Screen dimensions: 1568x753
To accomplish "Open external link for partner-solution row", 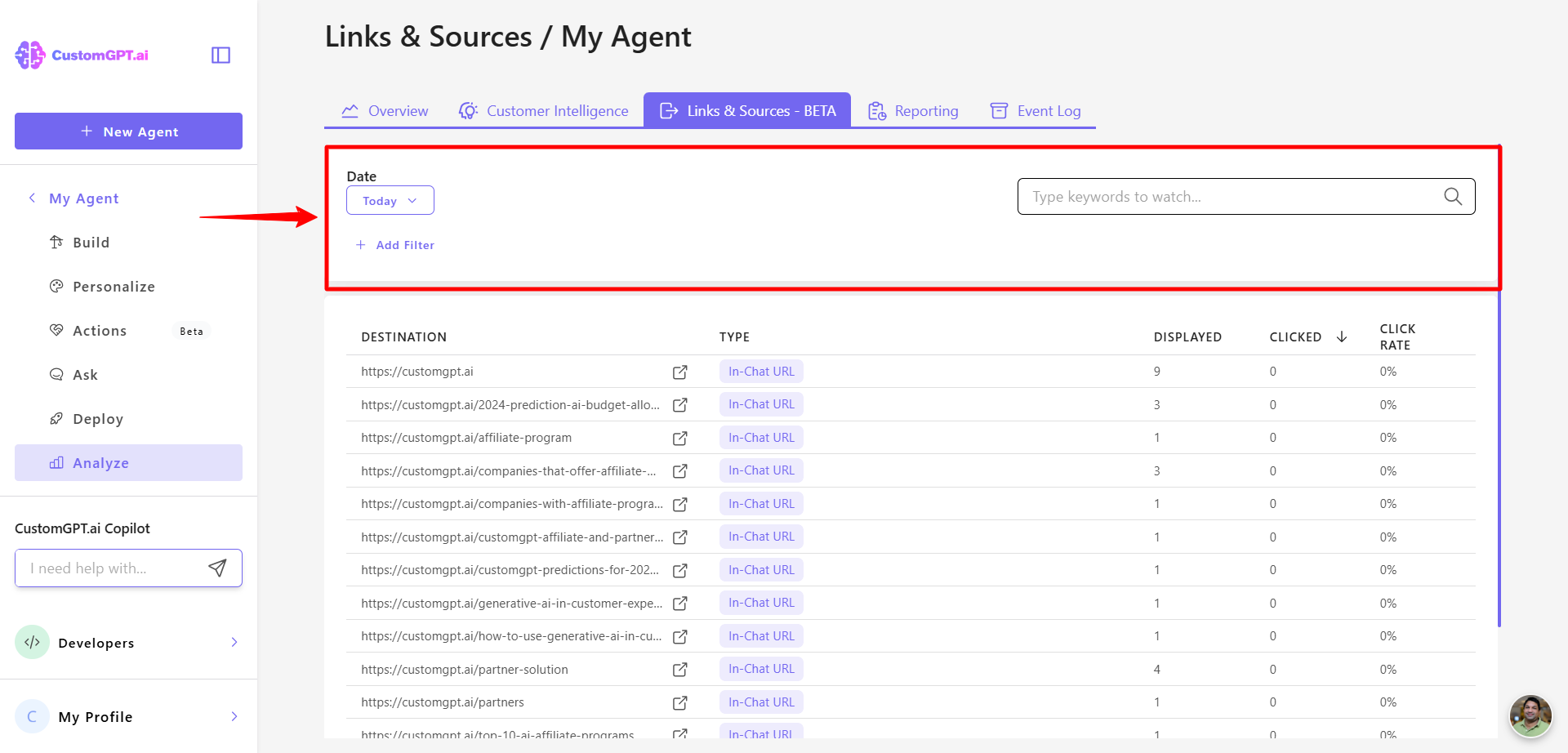I will (x=679, y=670).
